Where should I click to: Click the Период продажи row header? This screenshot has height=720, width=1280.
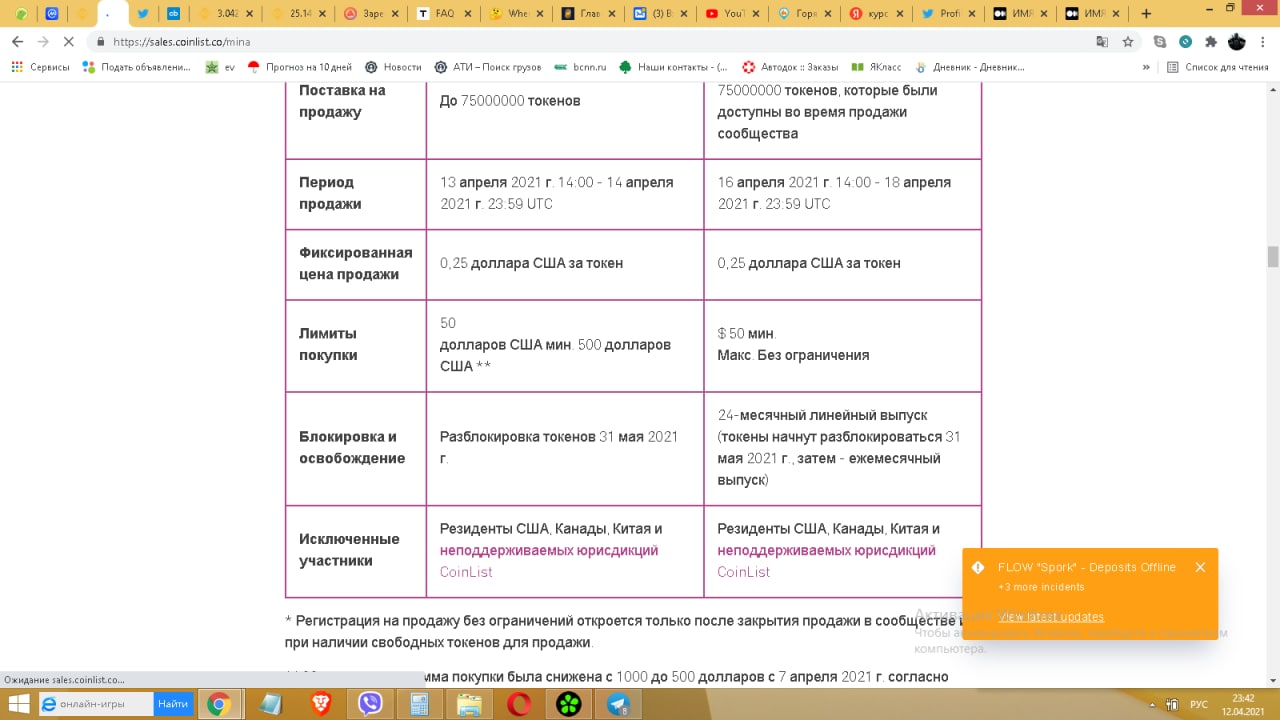coord(356,194)
